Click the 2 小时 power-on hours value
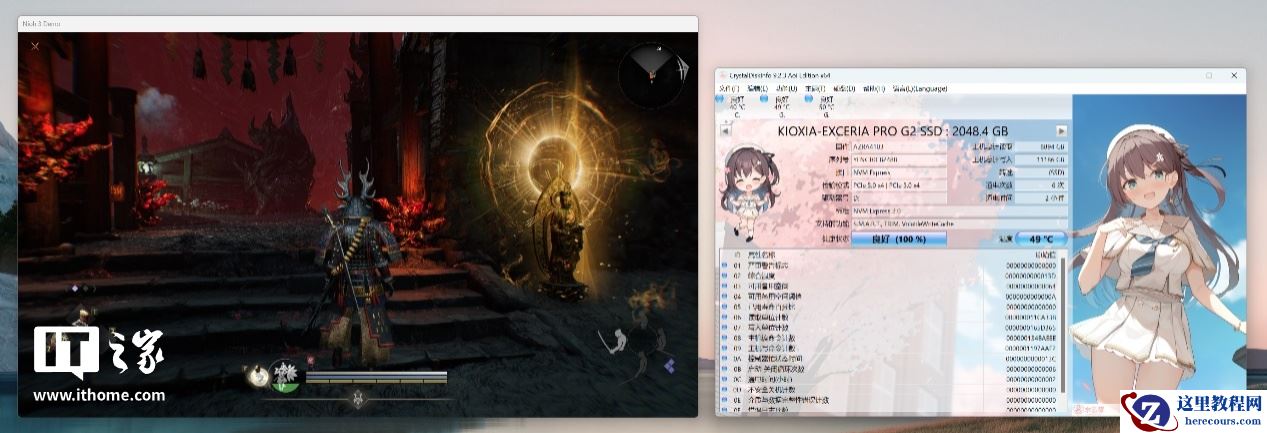1267x433 pixels. click(1042, 198)
